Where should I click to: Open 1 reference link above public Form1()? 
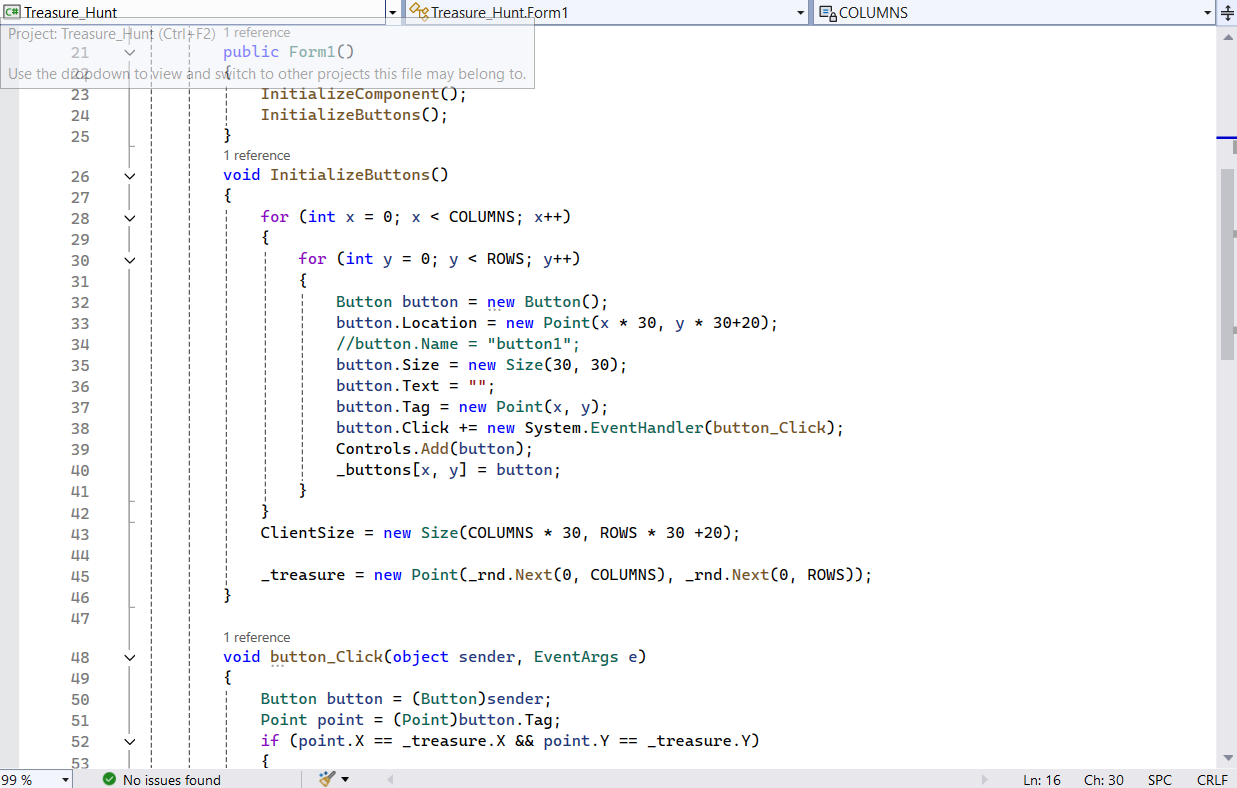click(257, 33)
